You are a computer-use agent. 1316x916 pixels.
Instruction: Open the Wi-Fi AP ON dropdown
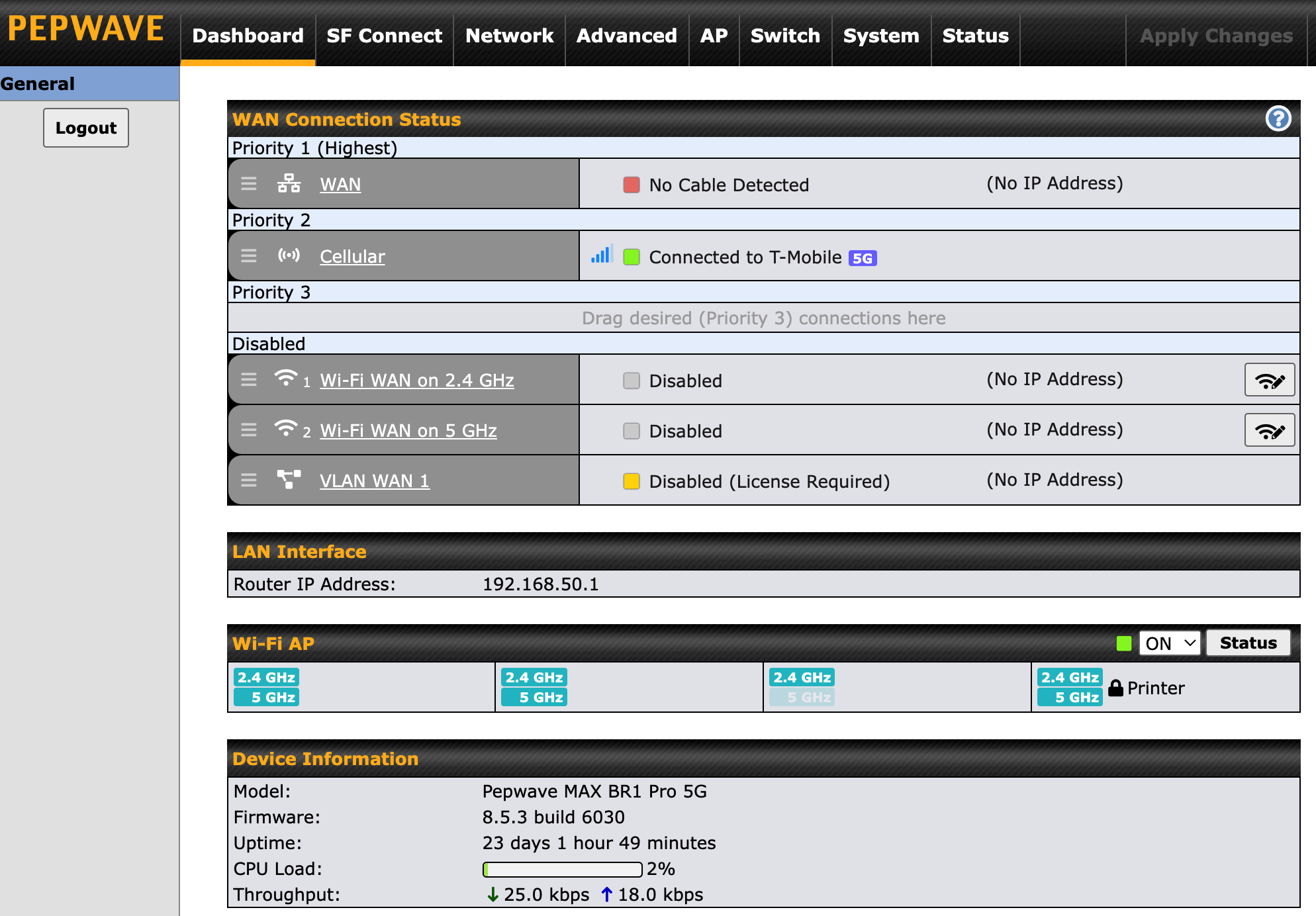[x=1169, y=643]
